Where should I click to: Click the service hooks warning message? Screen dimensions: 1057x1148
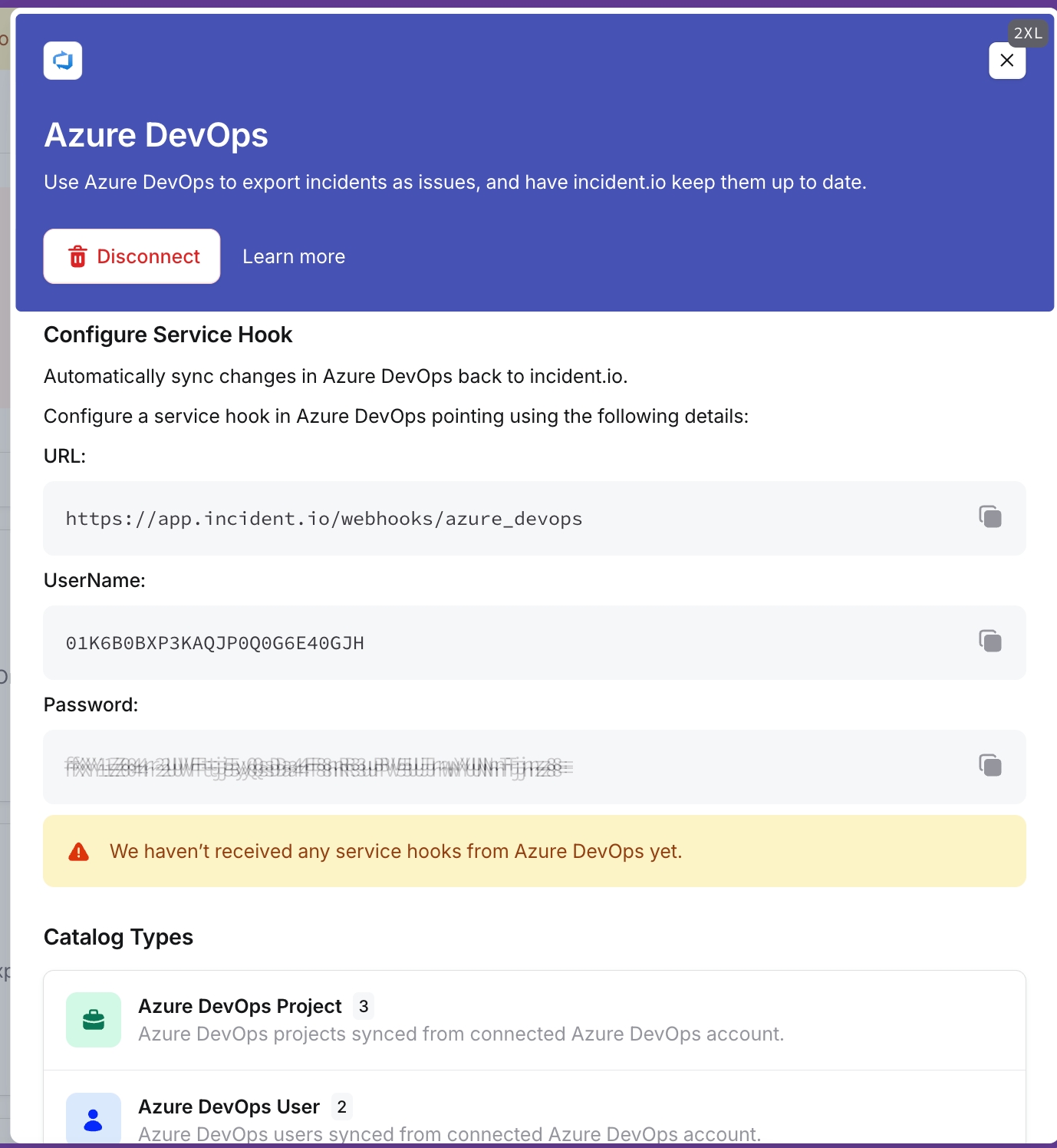[396, 852]
